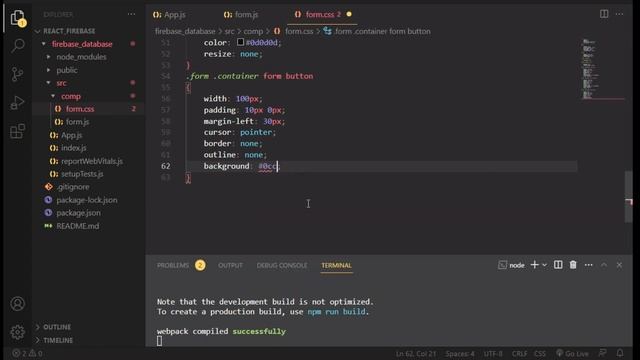Open the Extensions view icon

pos(18,131)
